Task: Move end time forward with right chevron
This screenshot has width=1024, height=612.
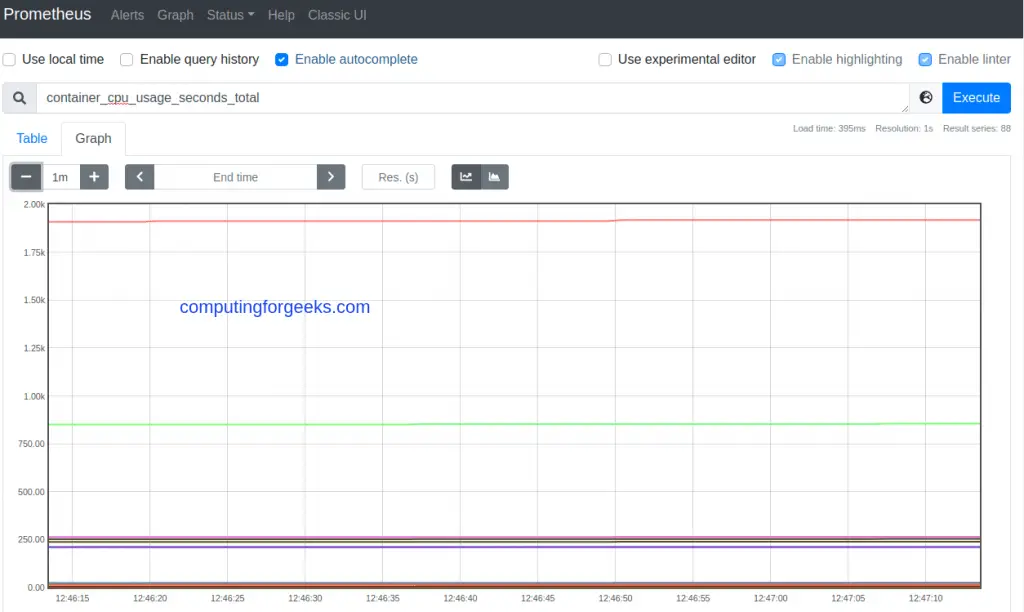Action: pyautogui.click(x=331, y=177)
